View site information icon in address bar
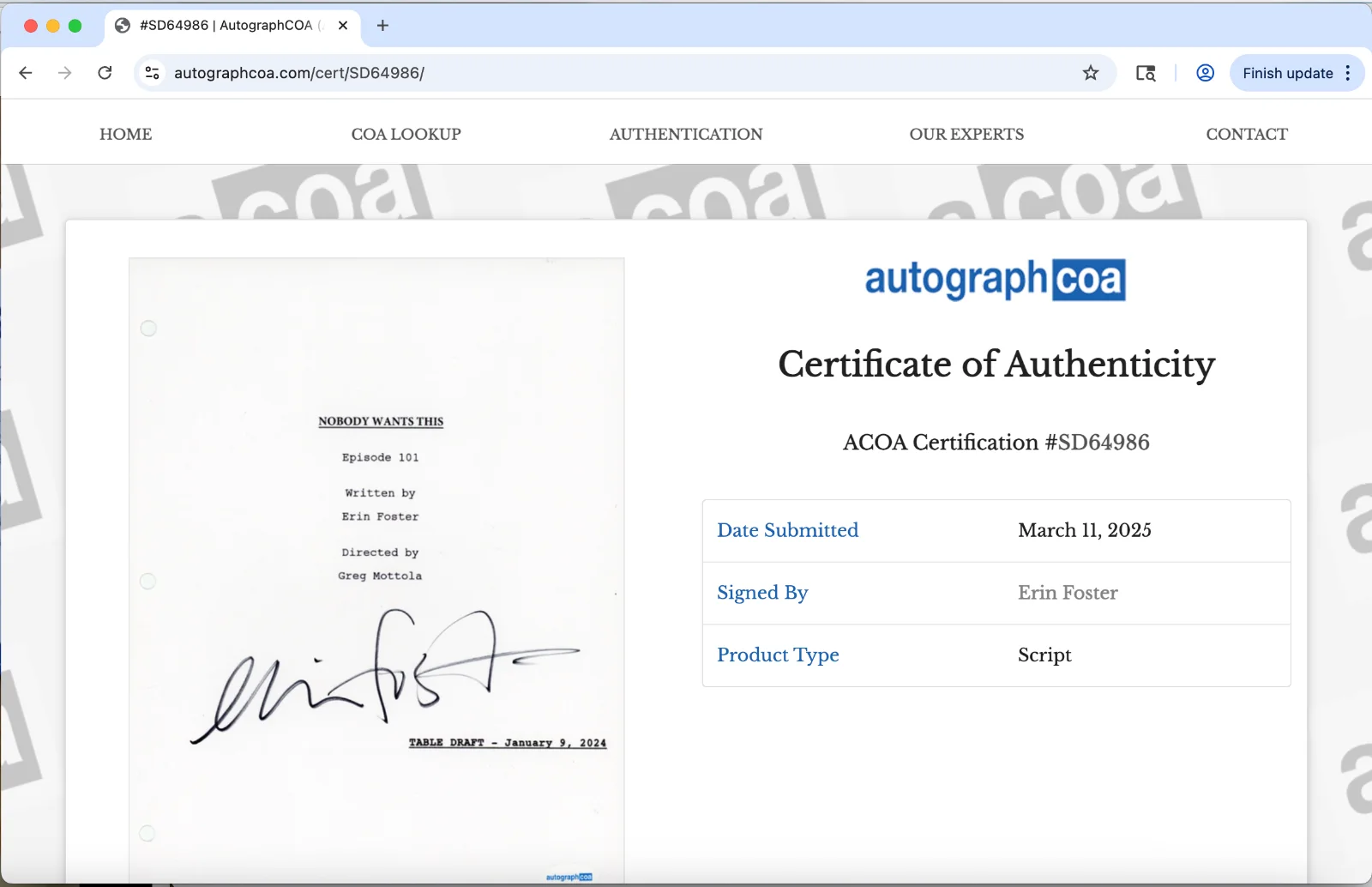 (153, 73)
